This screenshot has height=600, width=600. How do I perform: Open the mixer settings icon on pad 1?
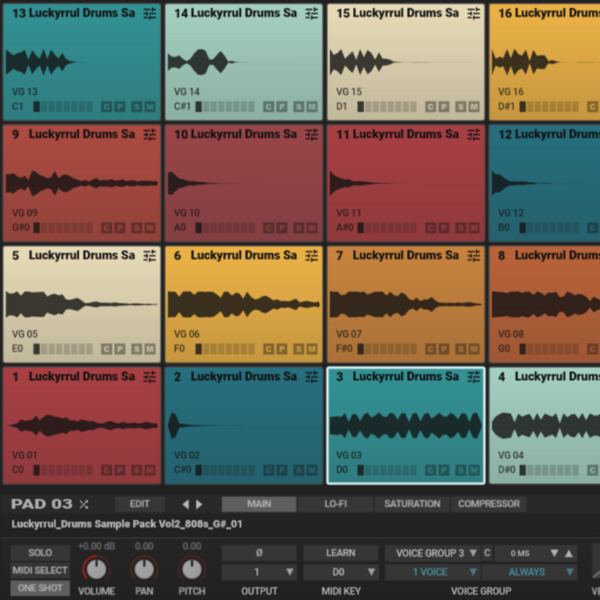coord(150,377)
